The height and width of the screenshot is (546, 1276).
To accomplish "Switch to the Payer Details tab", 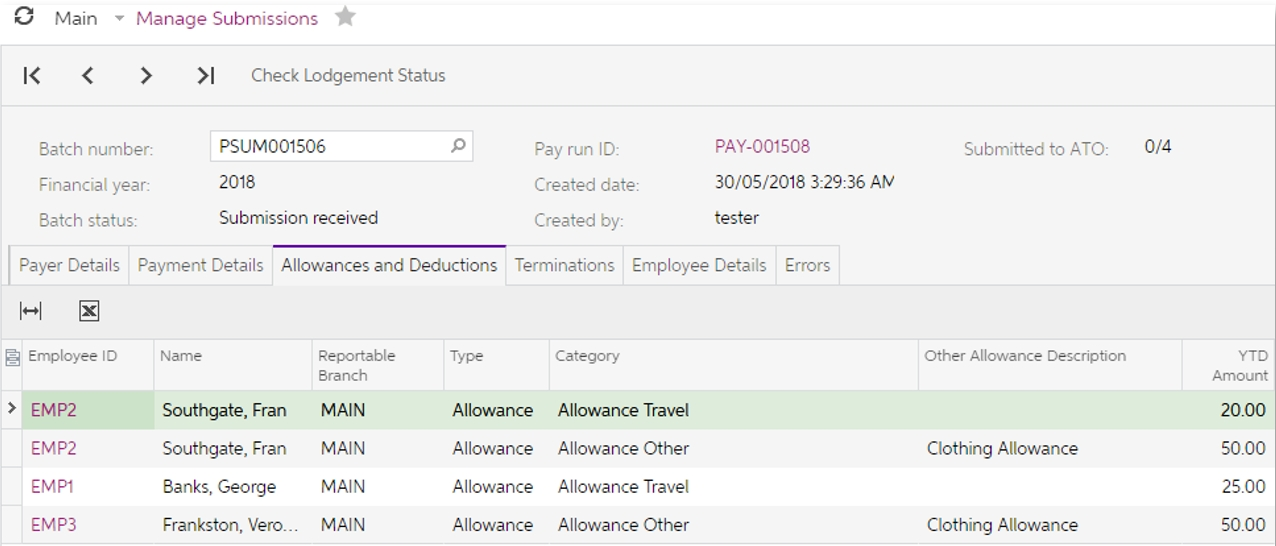I will (69, 265).
